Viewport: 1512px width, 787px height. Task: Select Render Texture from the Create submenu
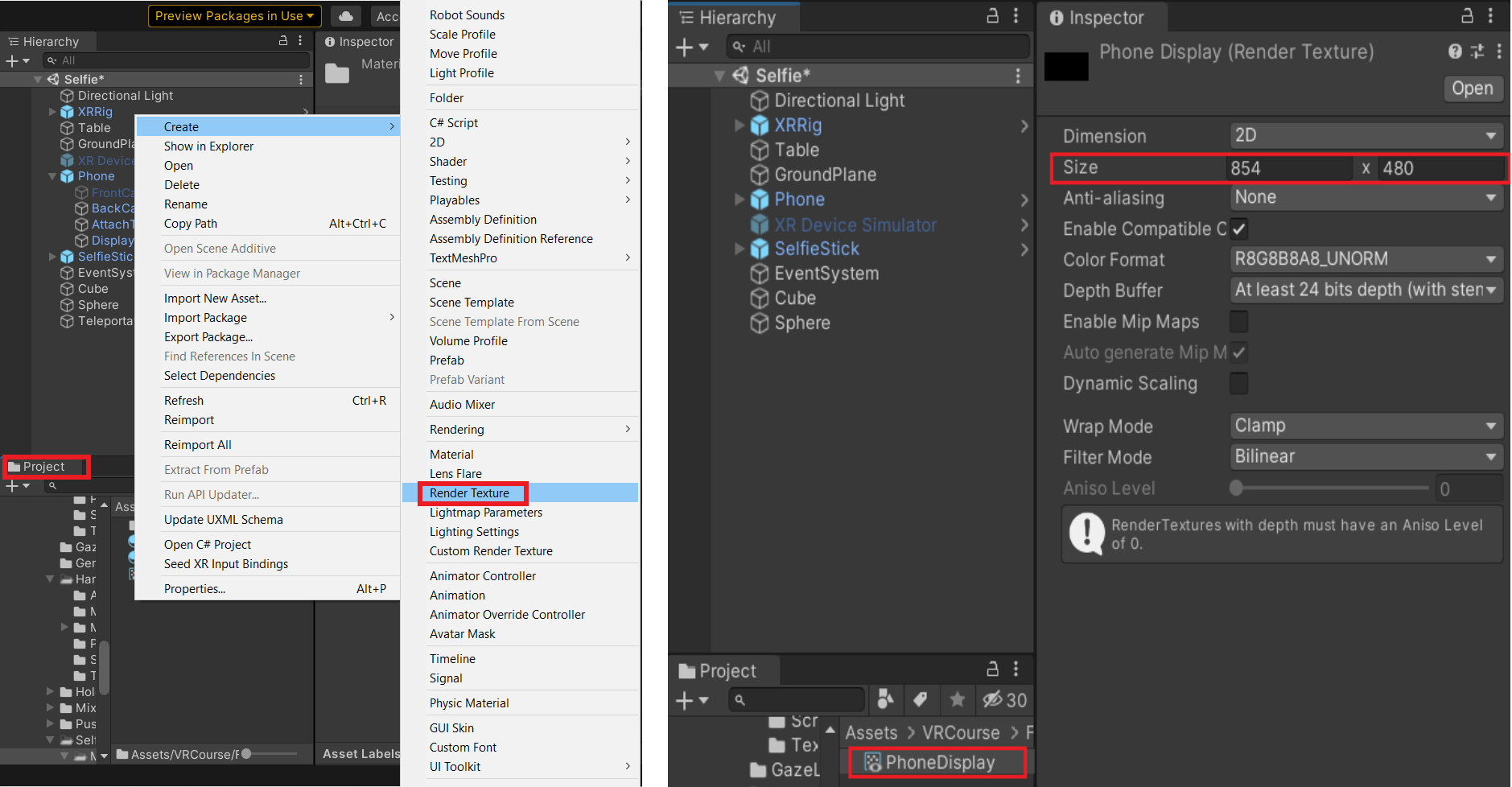[x=470, y=493]
